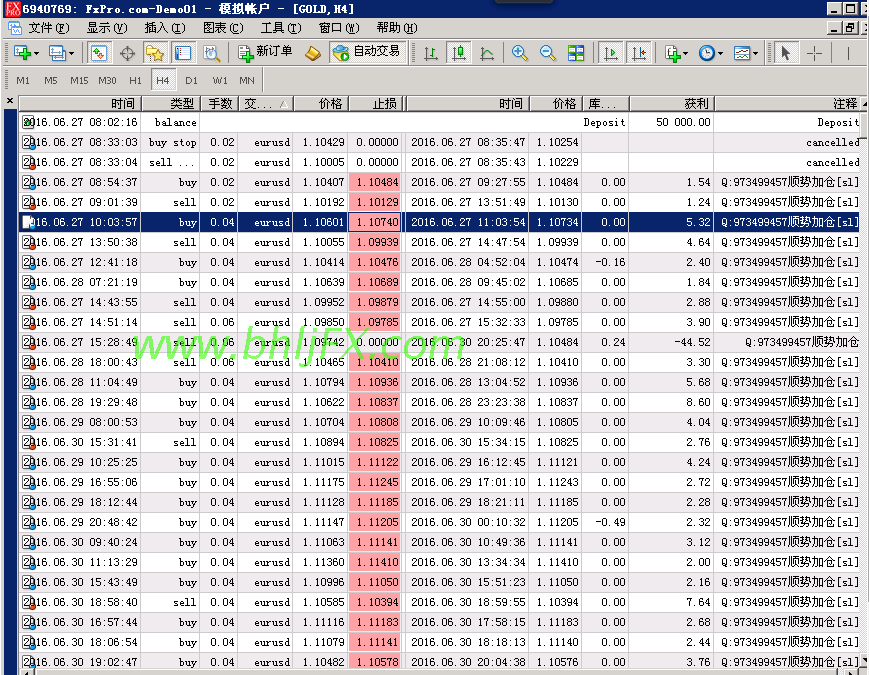This screenshot has width=869, height=675.
Task: Open the 图表 menu
Action: (x=223, y=28)
